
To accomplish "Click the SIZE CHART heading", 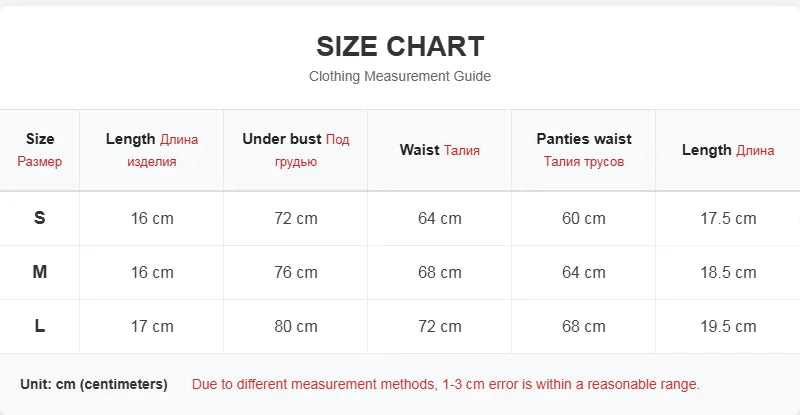I will (400, 46).
